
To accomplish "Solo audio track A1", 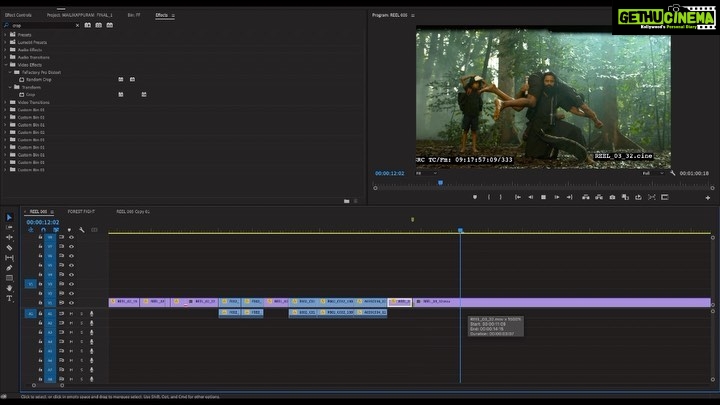I will point(81,314).
